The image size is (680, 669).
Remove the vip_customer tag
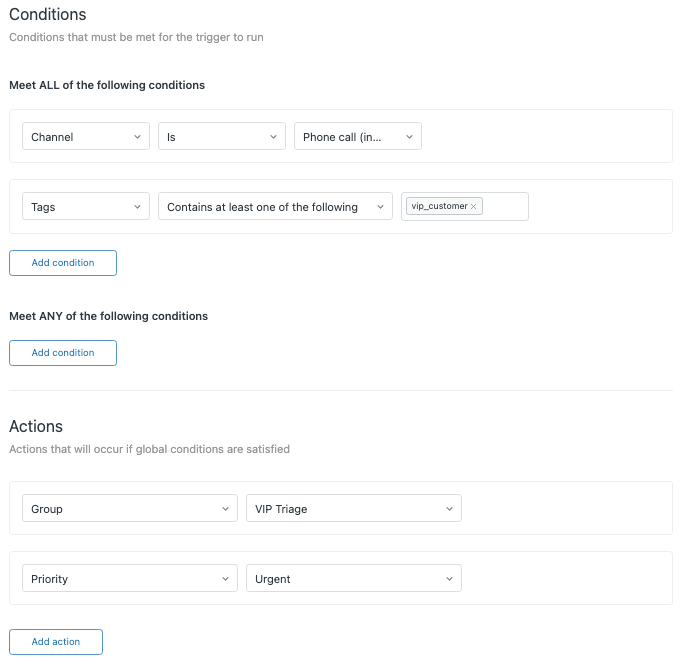point(474,206)
